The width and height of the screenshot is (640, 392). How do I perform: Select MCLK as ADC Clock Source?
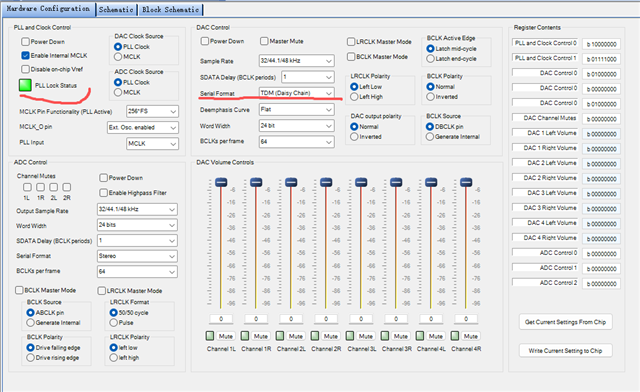coord(118,92)
